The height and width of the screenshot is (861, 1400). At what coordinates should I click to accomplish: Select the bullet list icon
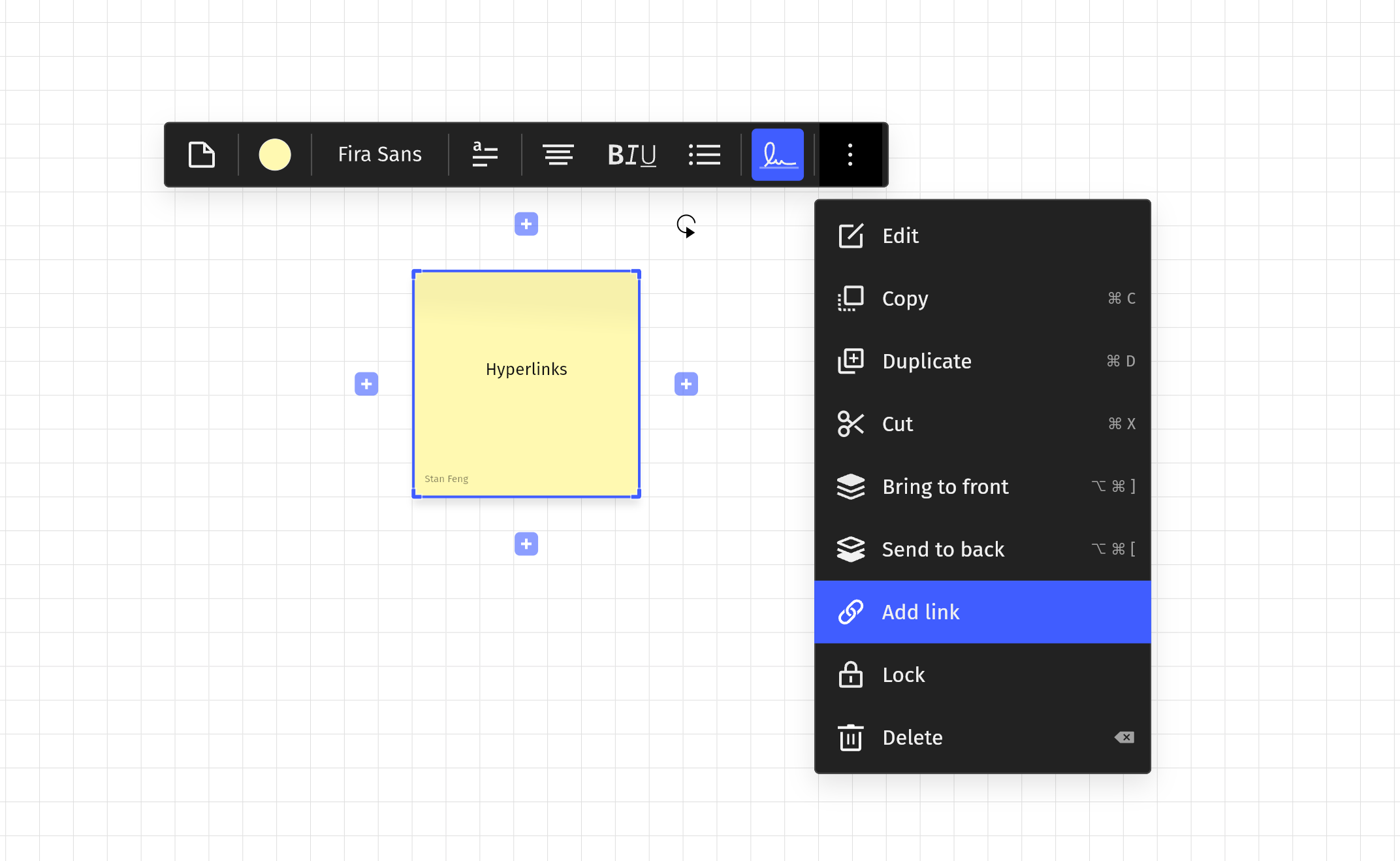tap(705, 154)
